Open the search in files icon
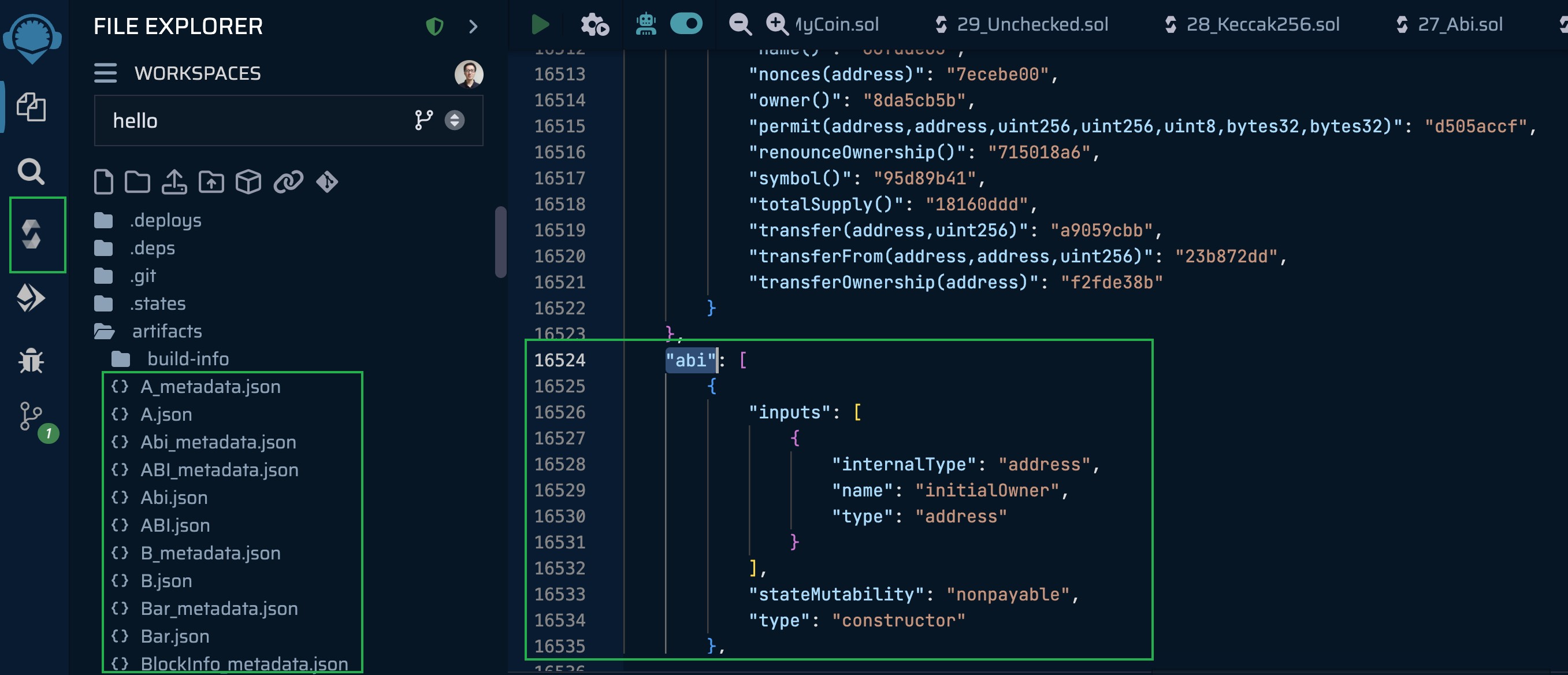This screenshot has height=675, width=1568. tap(31, 171)
